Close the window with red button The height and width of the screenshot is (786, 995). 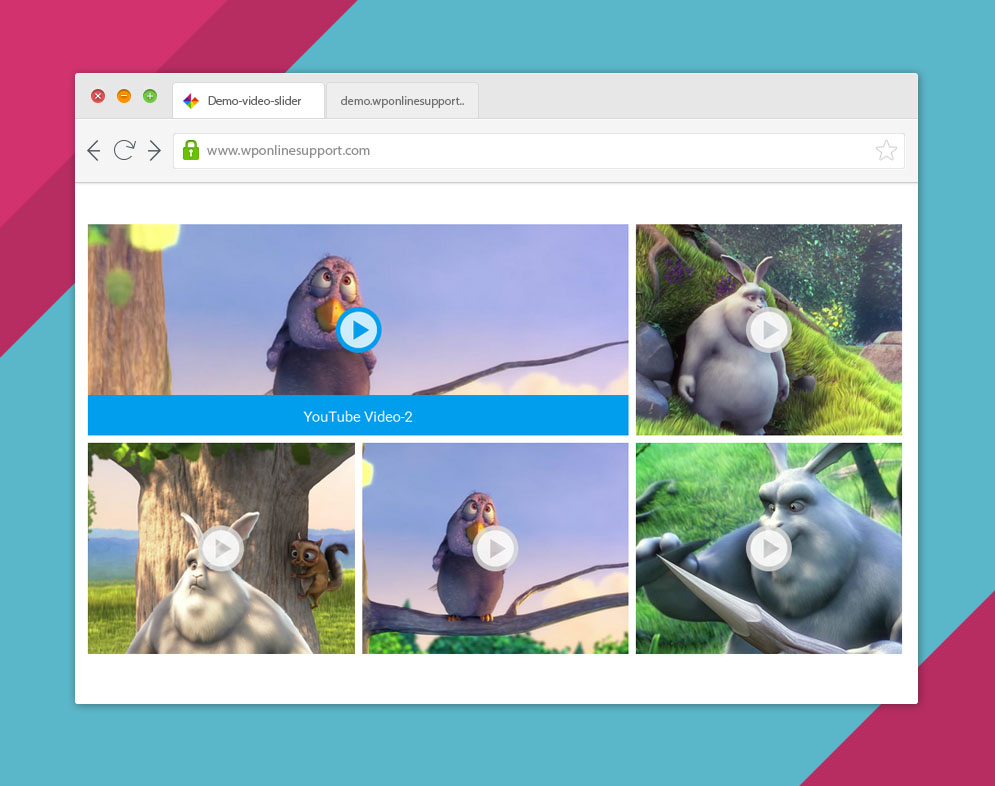[98, 96]
